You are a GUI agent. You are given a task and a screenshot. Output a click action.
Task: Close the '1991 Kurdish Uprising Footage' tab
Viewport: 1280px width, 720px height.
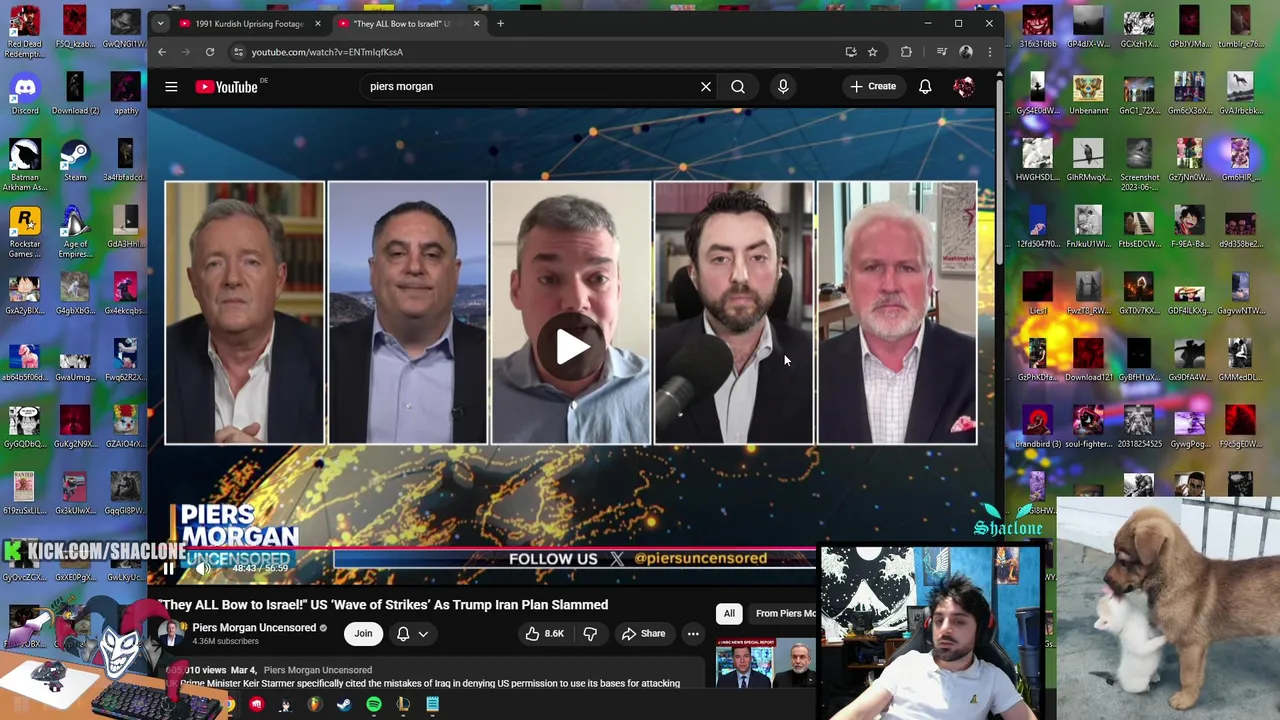click(x=318, y=23)
